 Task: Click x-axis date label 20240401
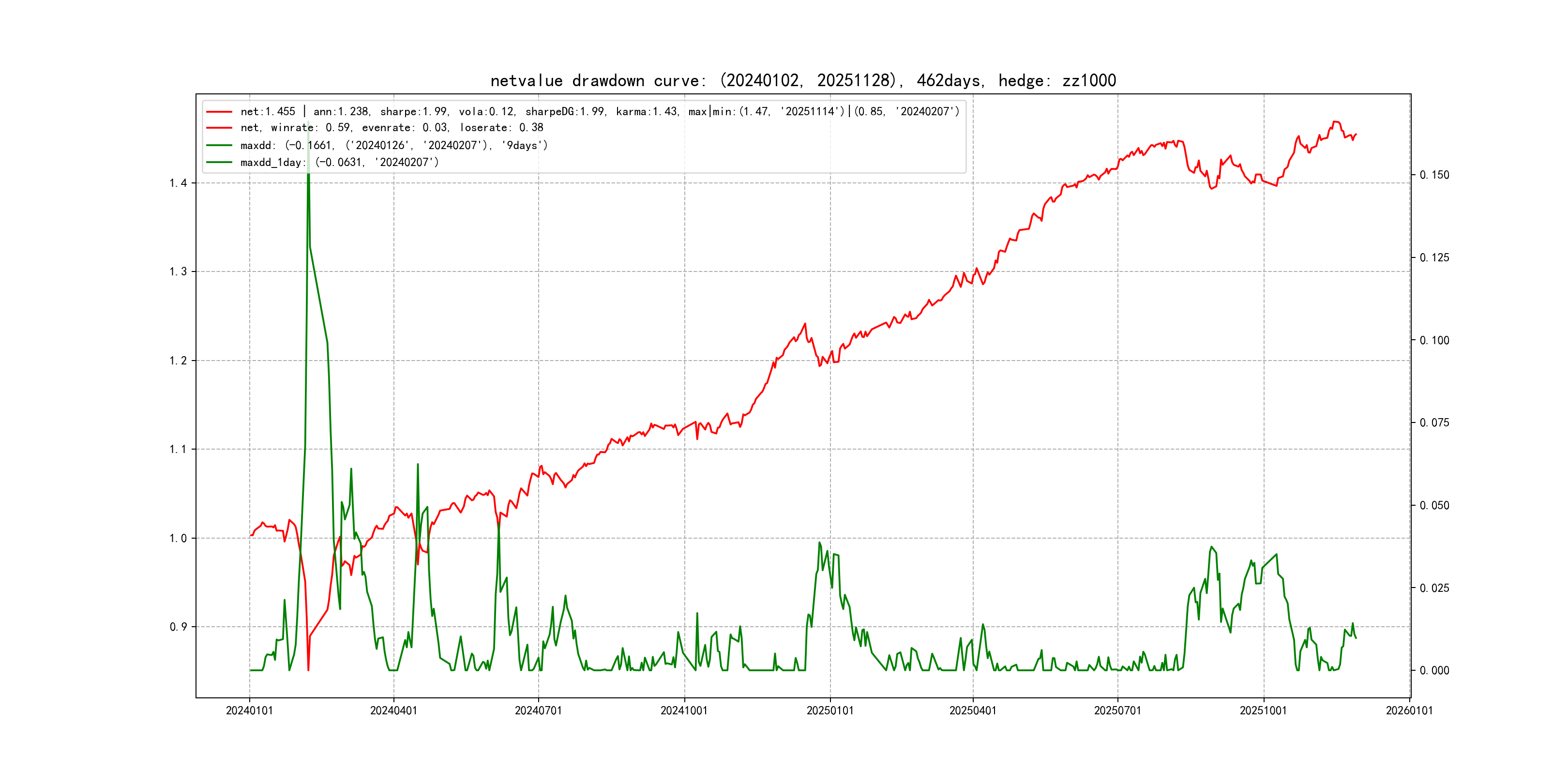click(x=393, y=711)
